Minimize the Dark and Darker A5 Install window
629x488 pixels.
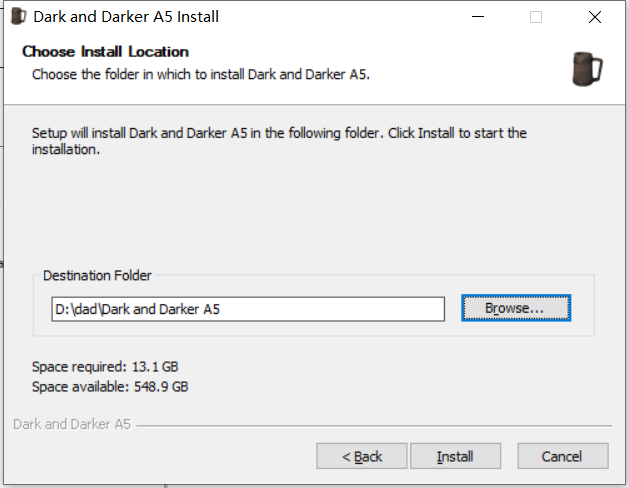(478, 17)
